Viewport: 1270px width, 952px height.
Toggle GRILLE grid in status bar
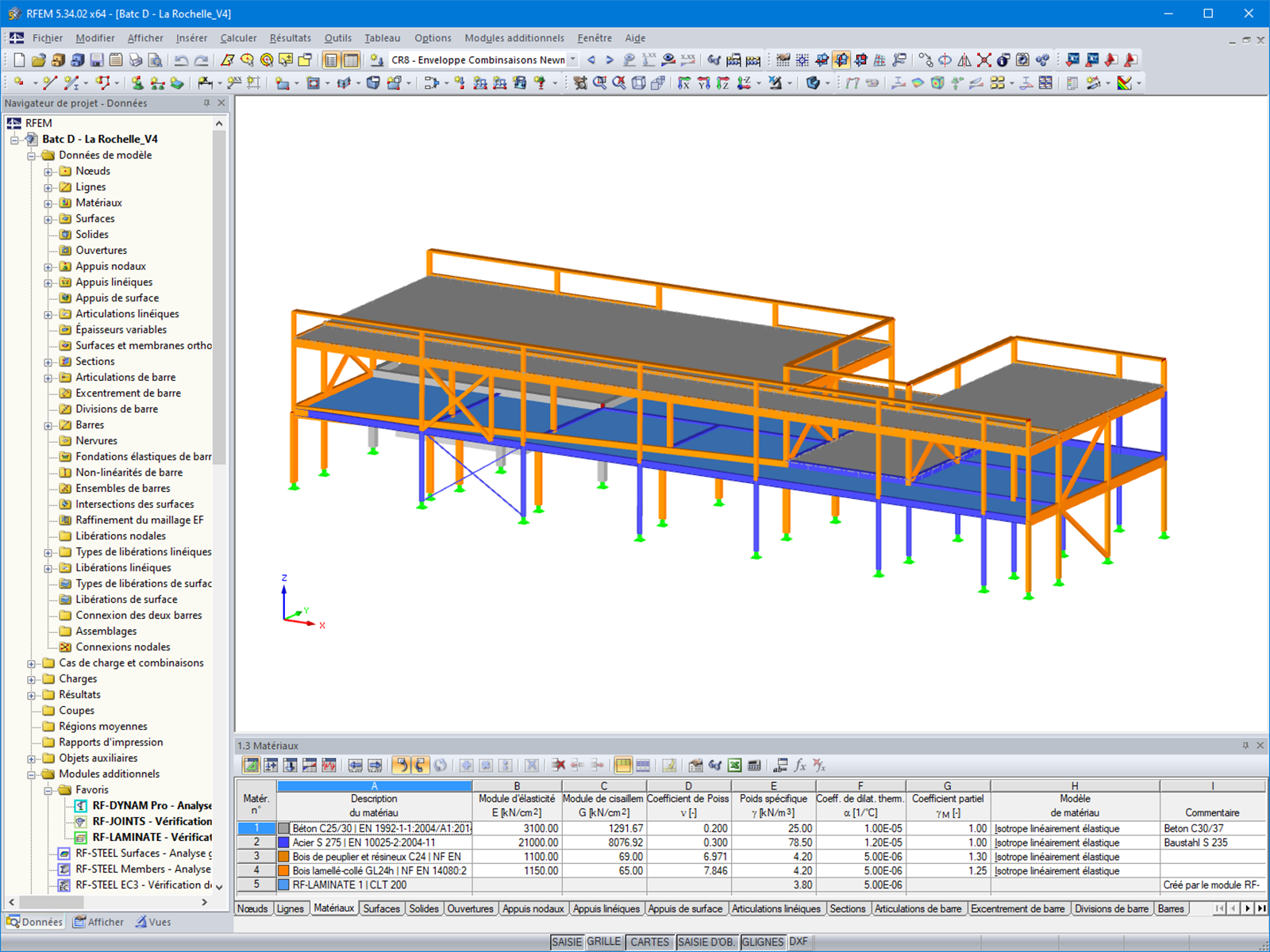[604, 942]
